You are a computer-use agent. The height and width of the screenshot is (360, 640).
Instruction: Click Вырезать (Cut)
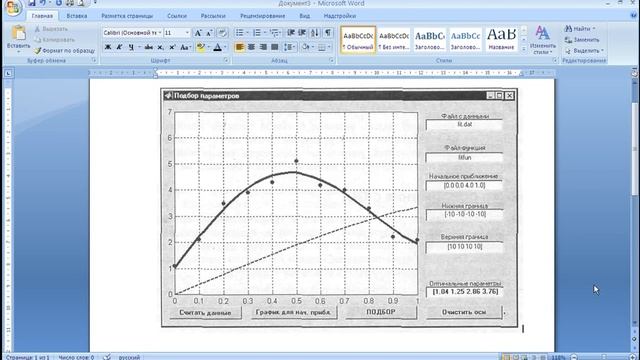51,29
